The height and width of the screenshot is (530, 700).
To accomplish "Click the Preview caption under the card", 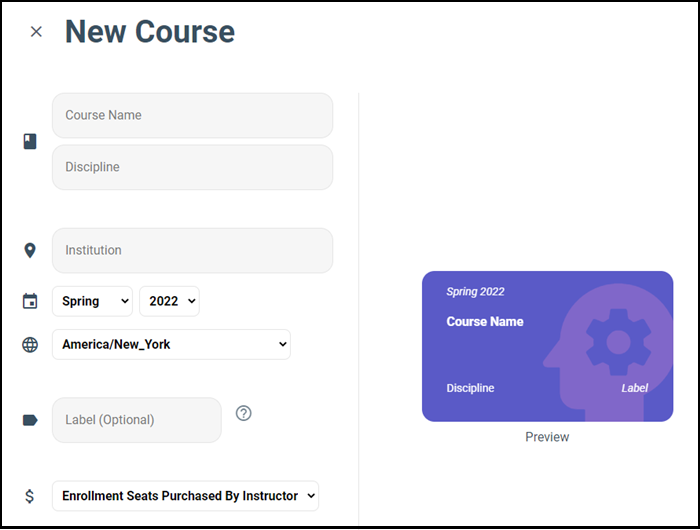I will (x=547, y=437).
